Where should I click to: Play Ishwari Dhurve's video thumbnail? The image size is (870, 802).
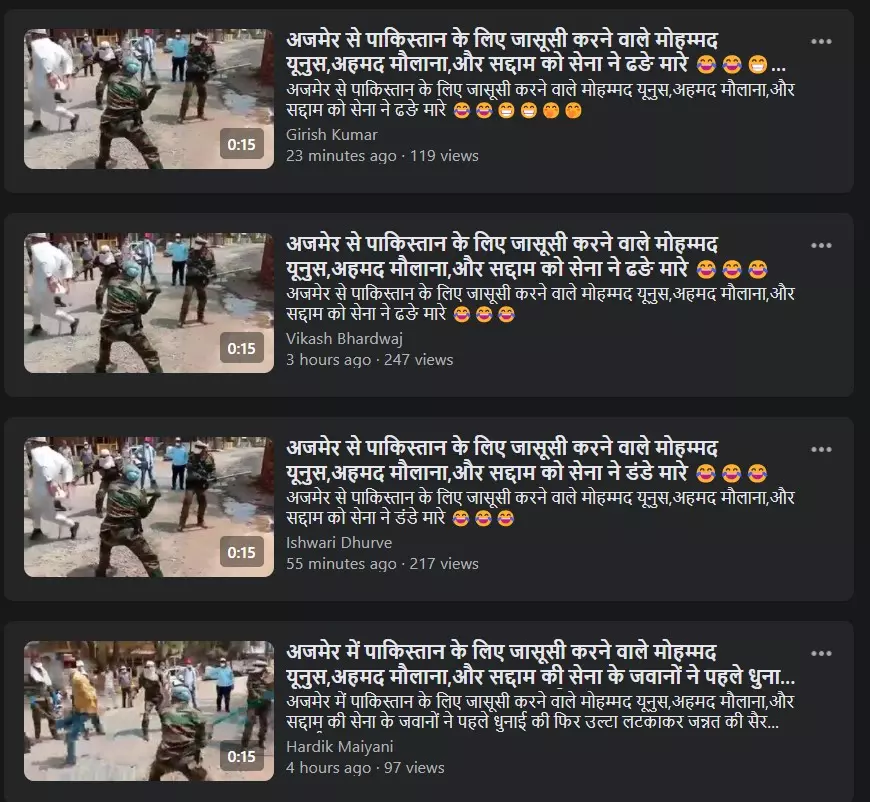tap(149, 507)
